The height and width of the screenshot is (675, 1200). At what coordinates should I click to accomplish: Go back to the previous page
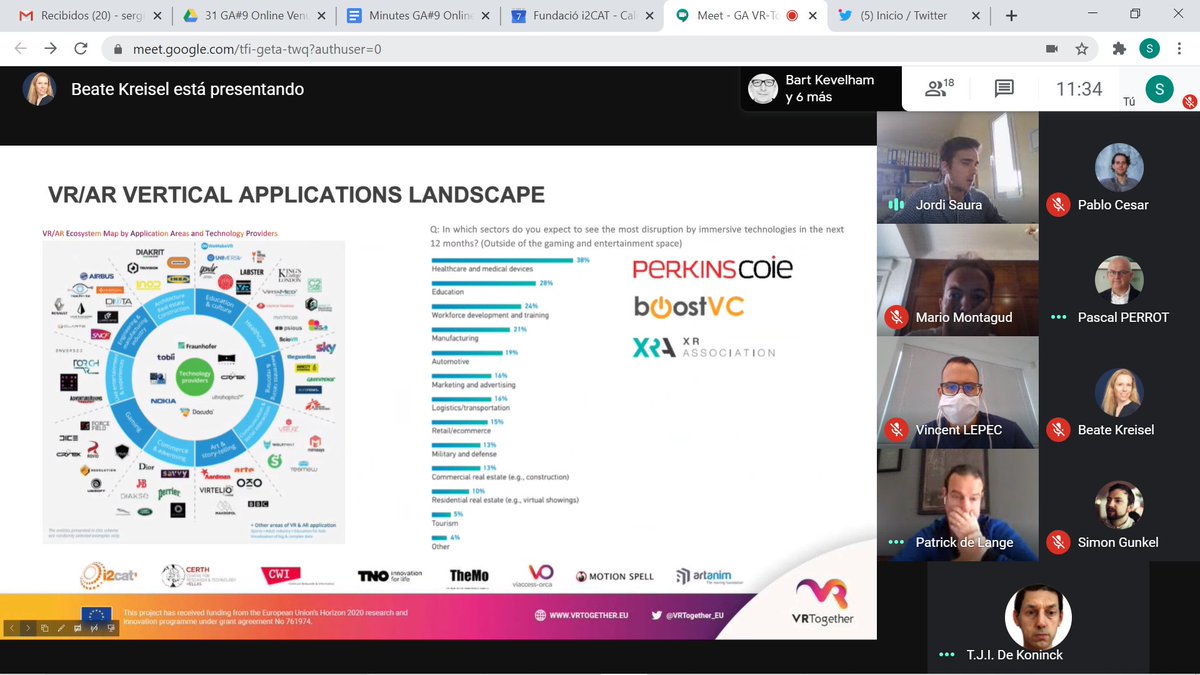[20, 49]
